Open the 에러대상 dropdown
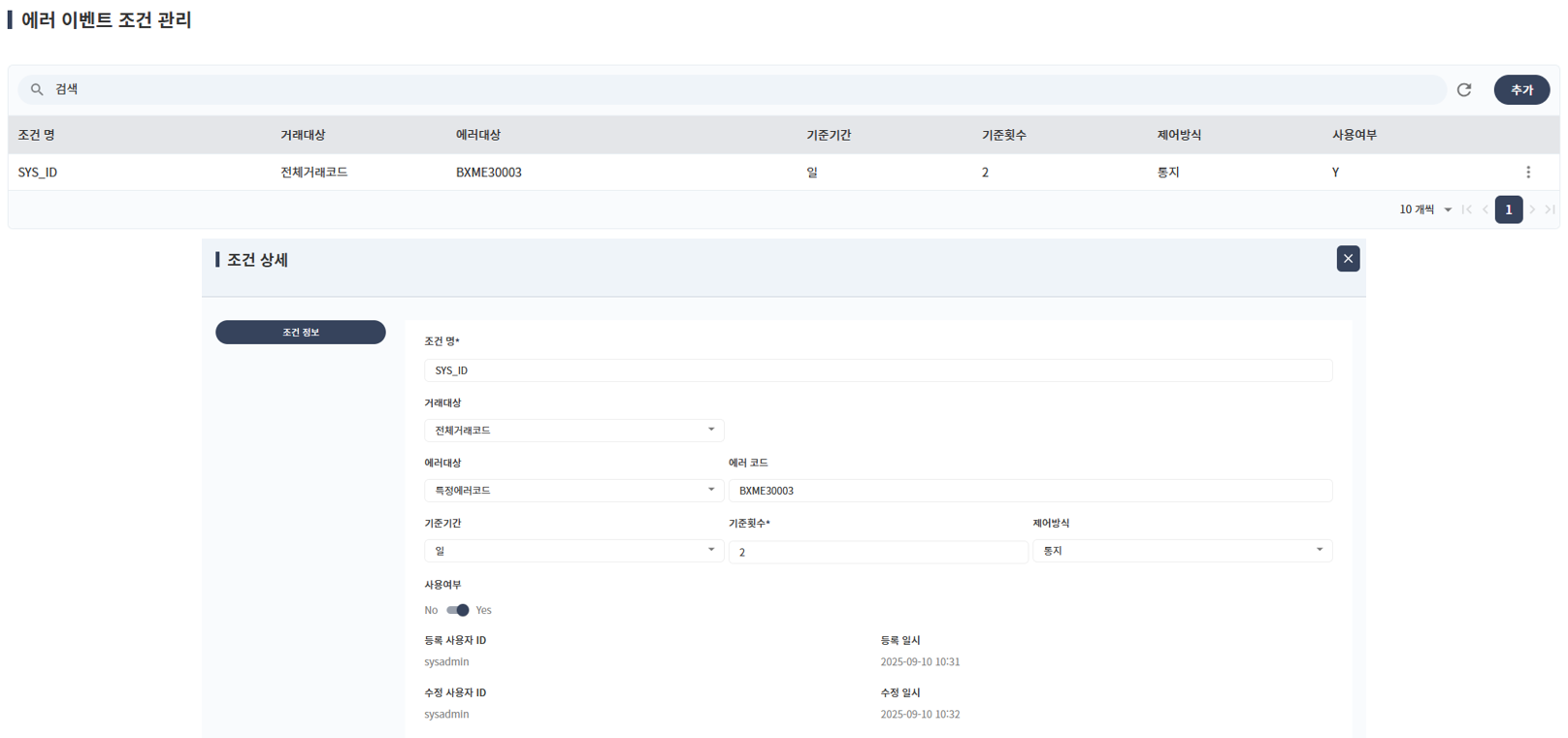Image resolution: width=1568 pixels, height=738 pixels. (573, 491)
